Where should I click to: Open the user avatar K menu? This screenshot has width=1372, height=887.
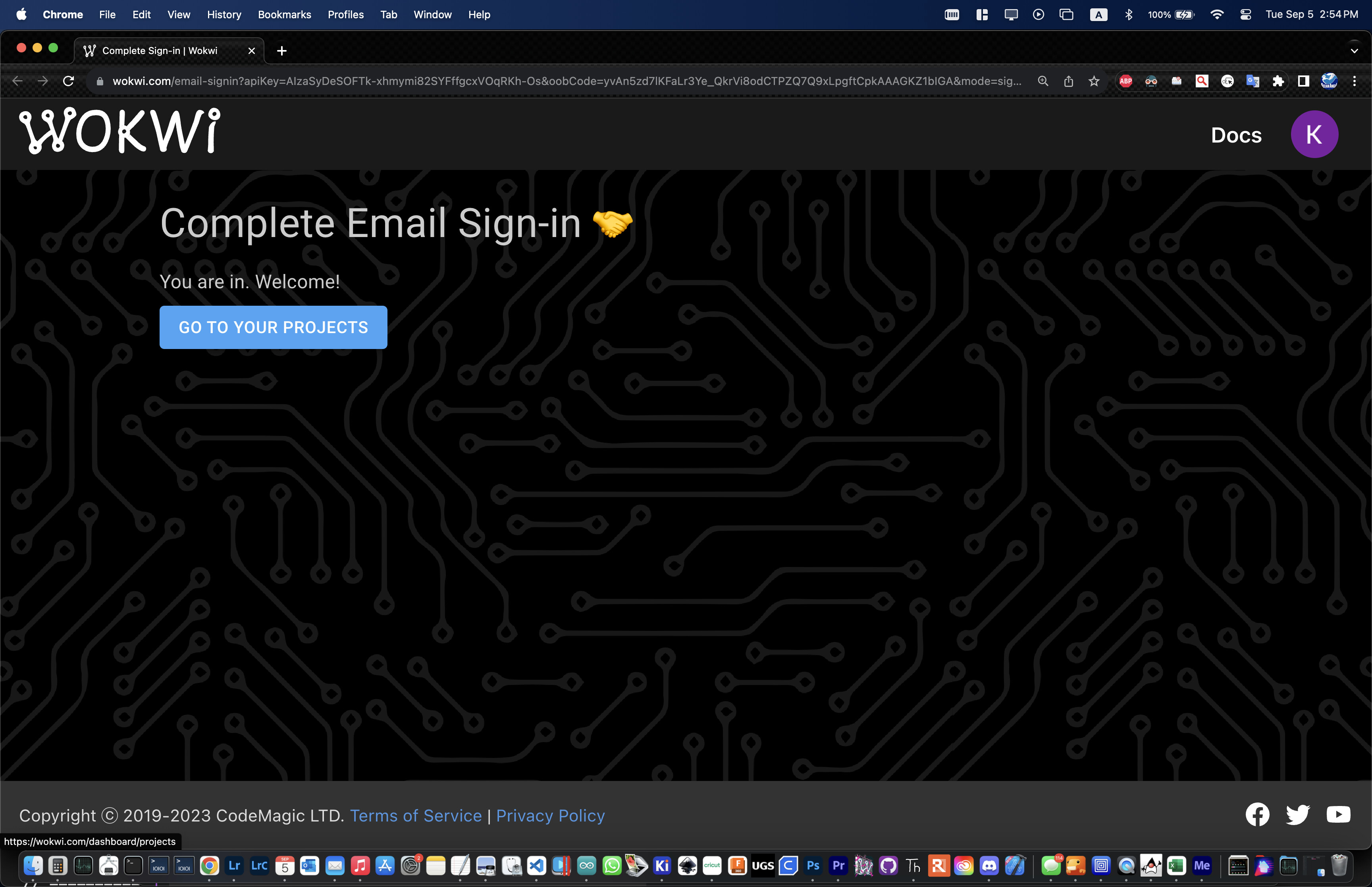click(x=1314, y=135)
